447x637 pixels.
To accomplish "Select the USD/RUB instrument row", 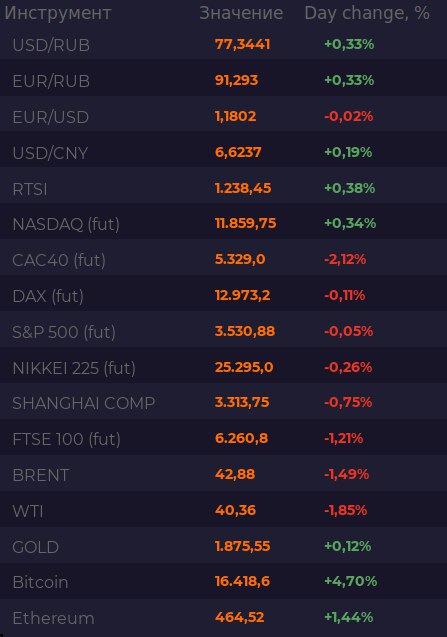I will pyautogui.click(x=224, y=44).
